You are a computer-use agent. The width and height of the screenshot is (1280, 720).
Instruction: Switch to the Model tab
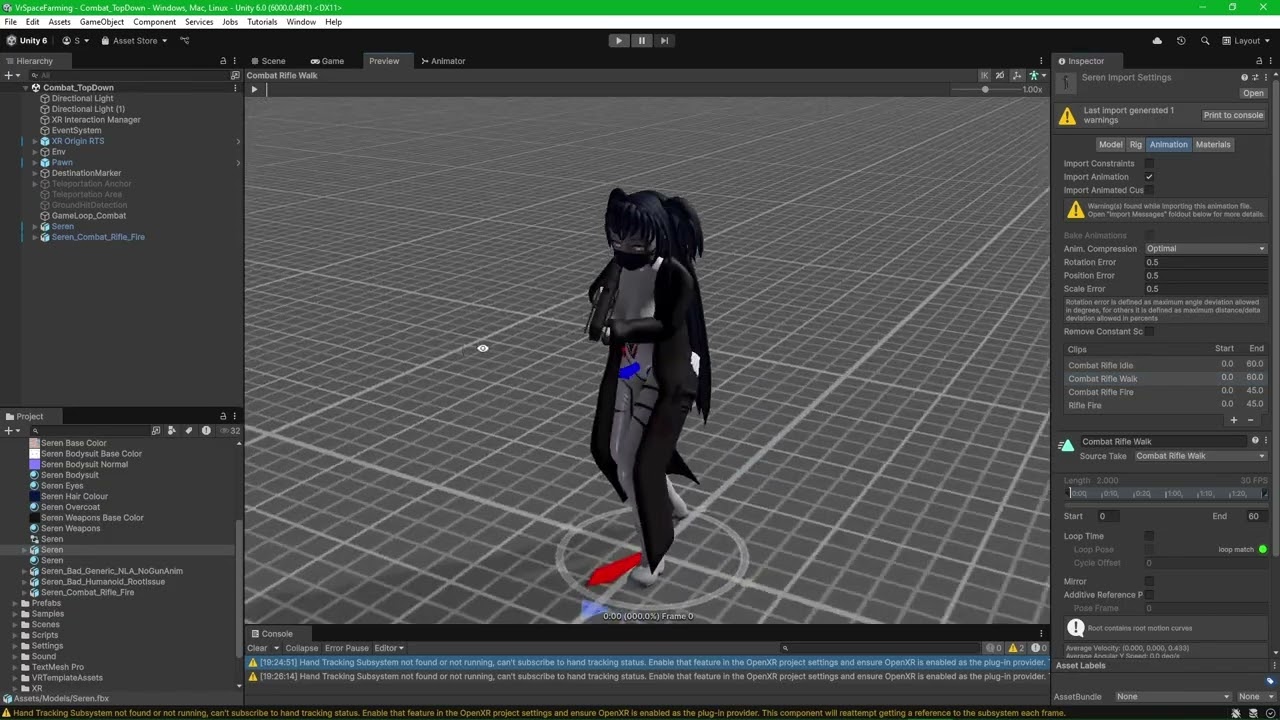coord(1110,145)
